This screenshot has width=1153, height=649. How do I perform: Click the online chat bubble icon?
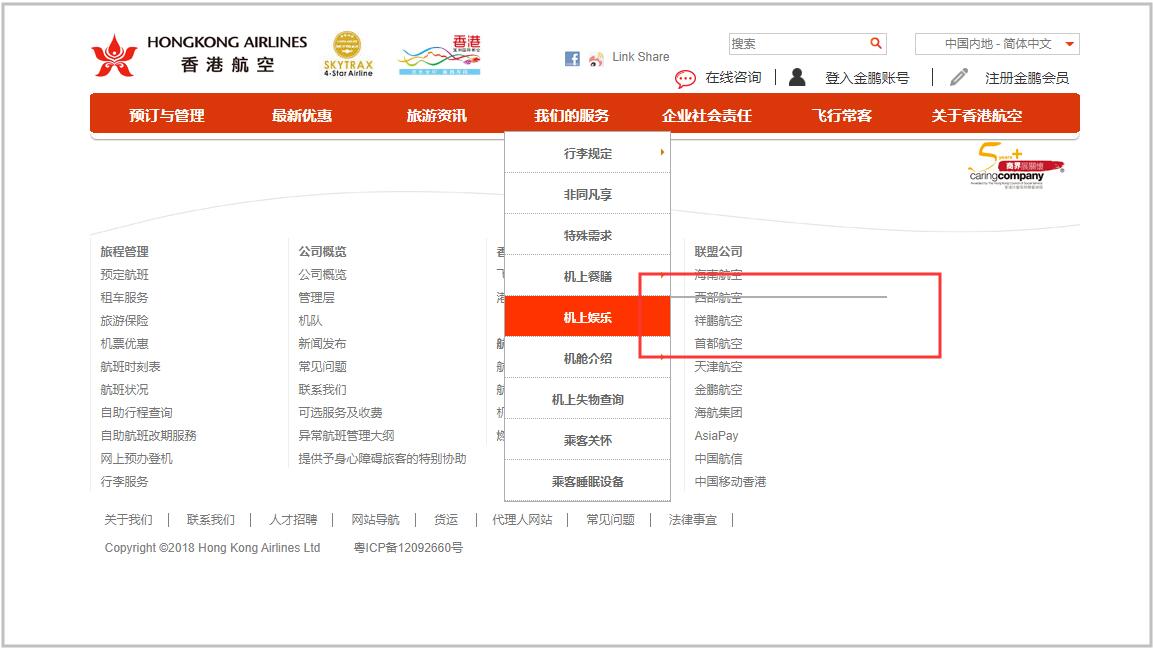coord(685,79)
